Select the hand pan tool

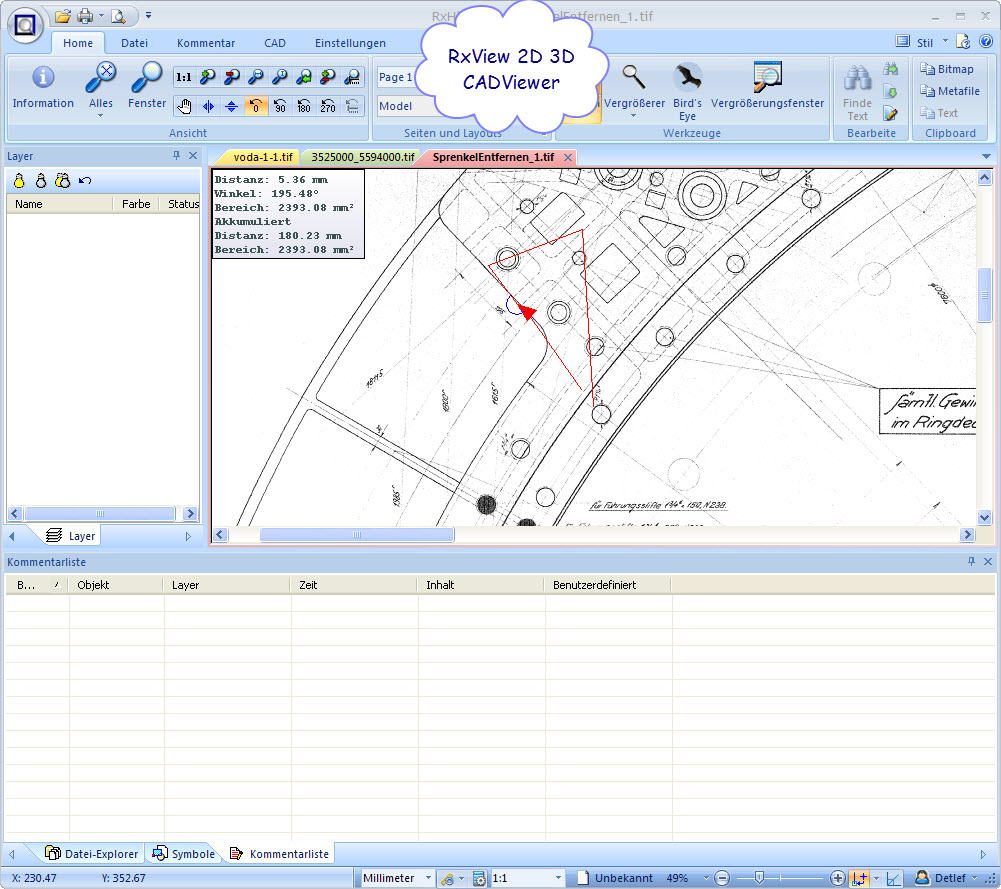pos(184,106)
